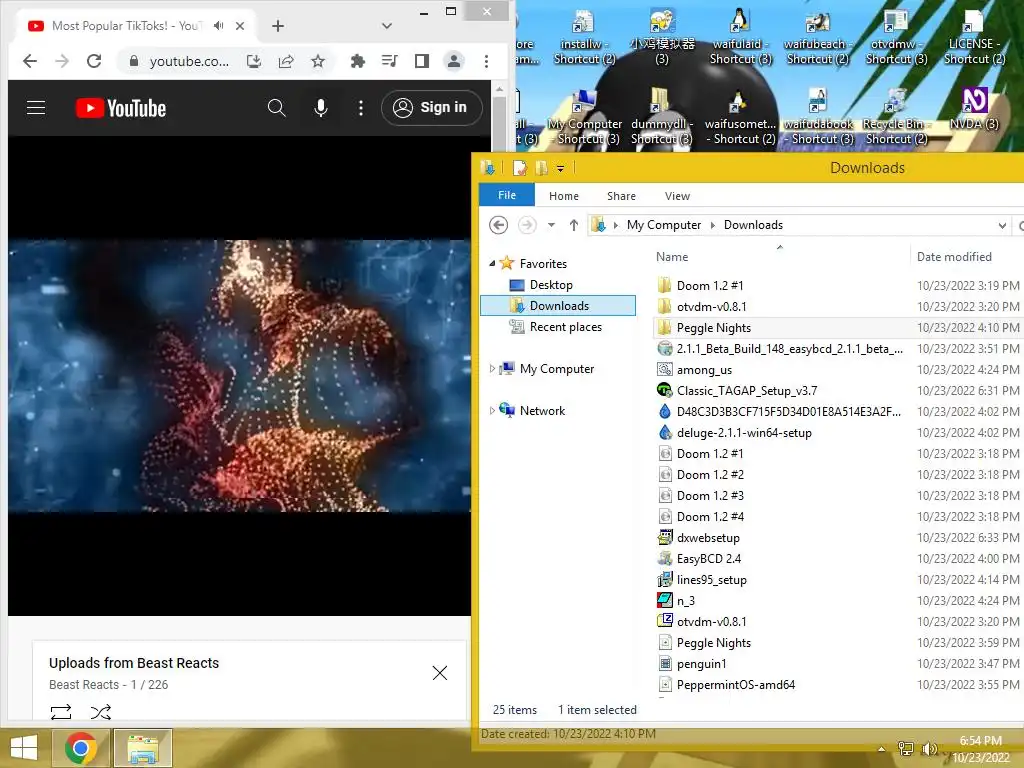1024x768 pixels.
Task: Select EasyBCD 2.4 file
Action: point(709,558)
